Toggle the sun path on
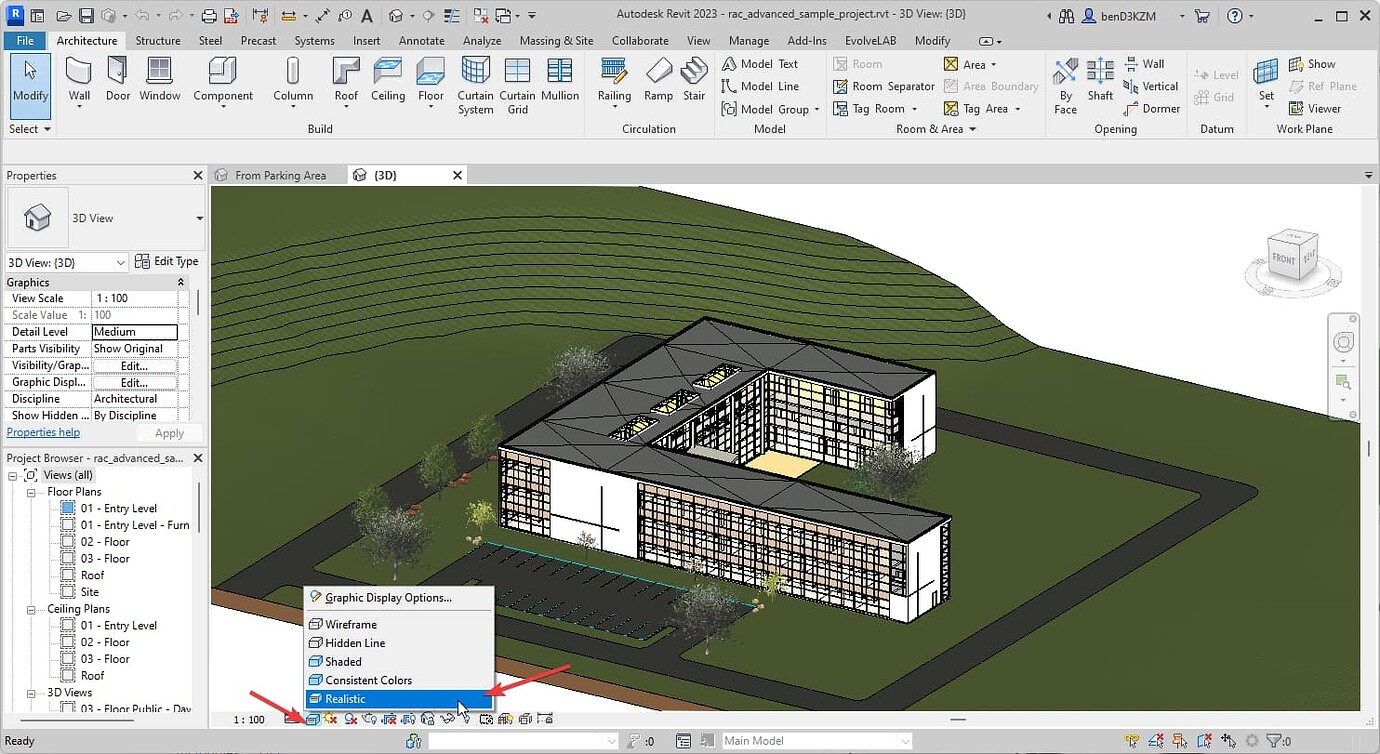 point(330,718)
